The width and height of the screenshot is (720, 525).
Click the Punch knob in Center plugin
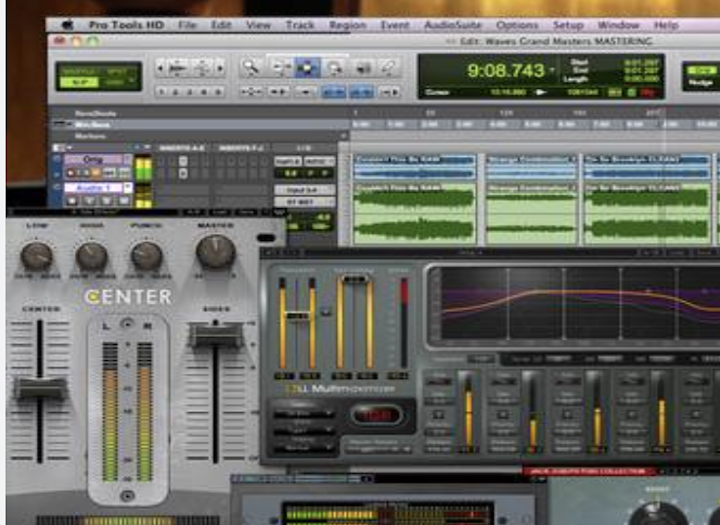146,256
